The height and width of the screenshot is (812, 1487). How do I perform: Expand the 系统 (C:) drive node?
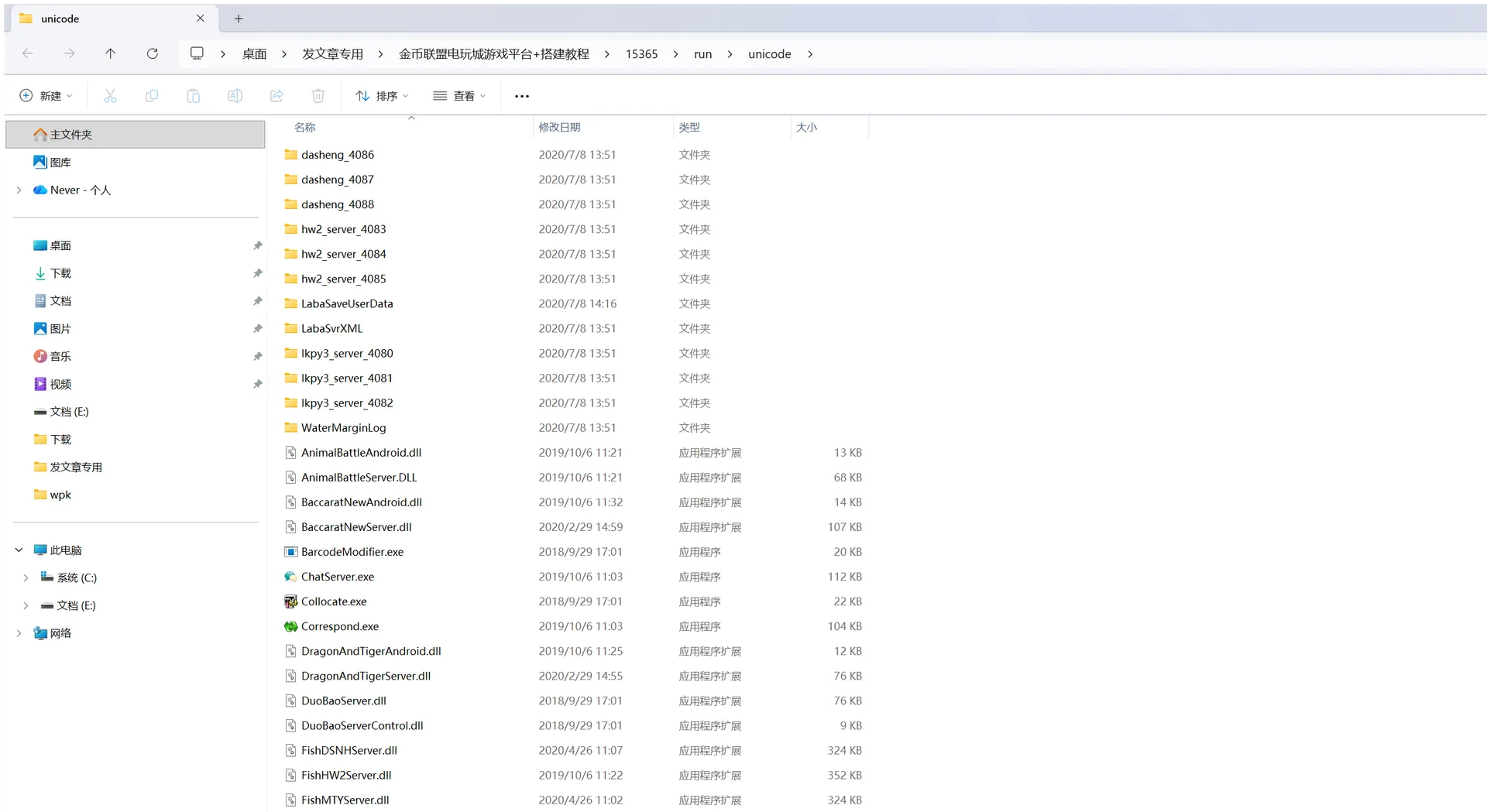[x=26, y=578]
